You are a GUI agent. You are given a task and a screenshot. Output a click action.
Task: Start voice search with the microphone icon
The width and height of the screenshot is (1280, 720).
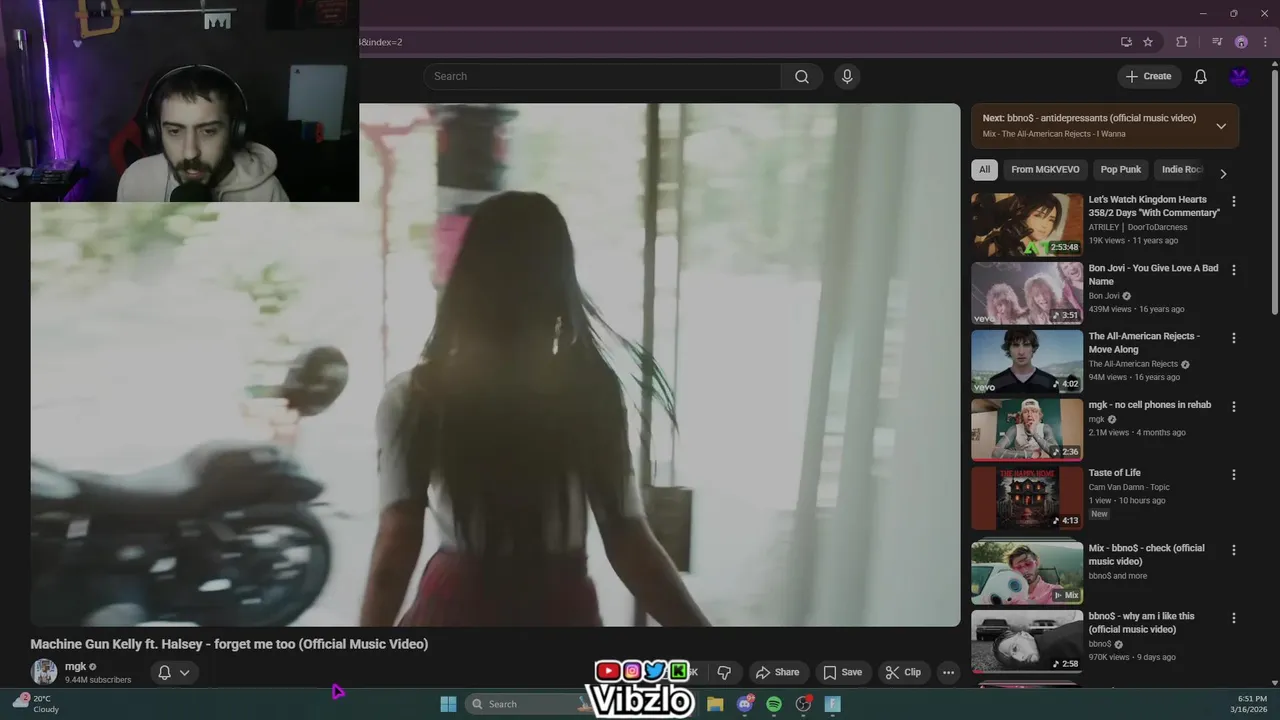click(847, 77)
